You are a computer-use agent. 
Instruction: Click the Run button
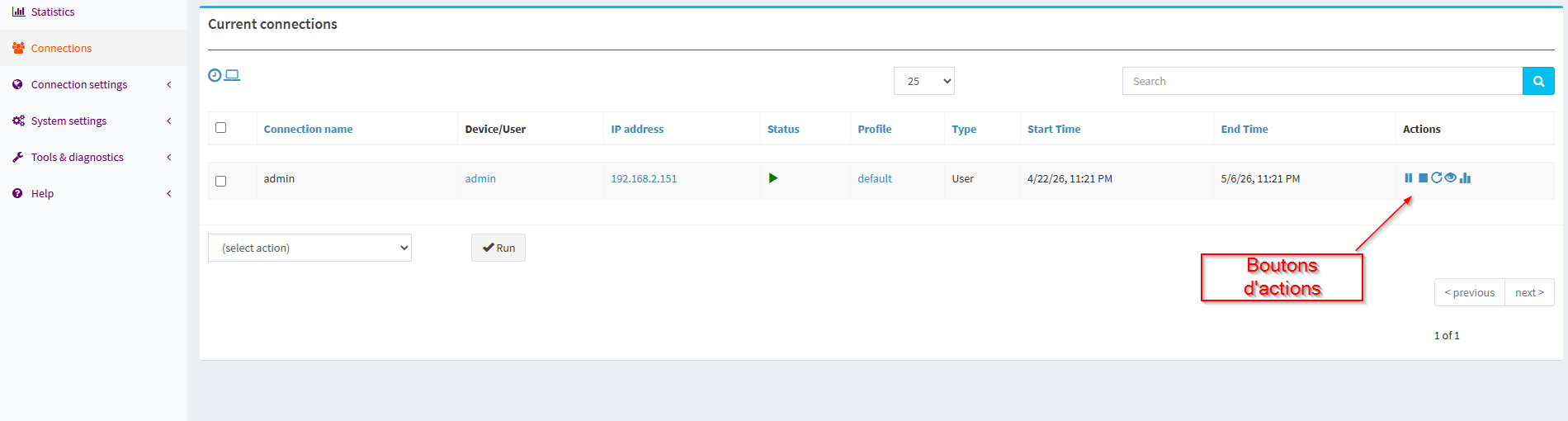[498, 248]
